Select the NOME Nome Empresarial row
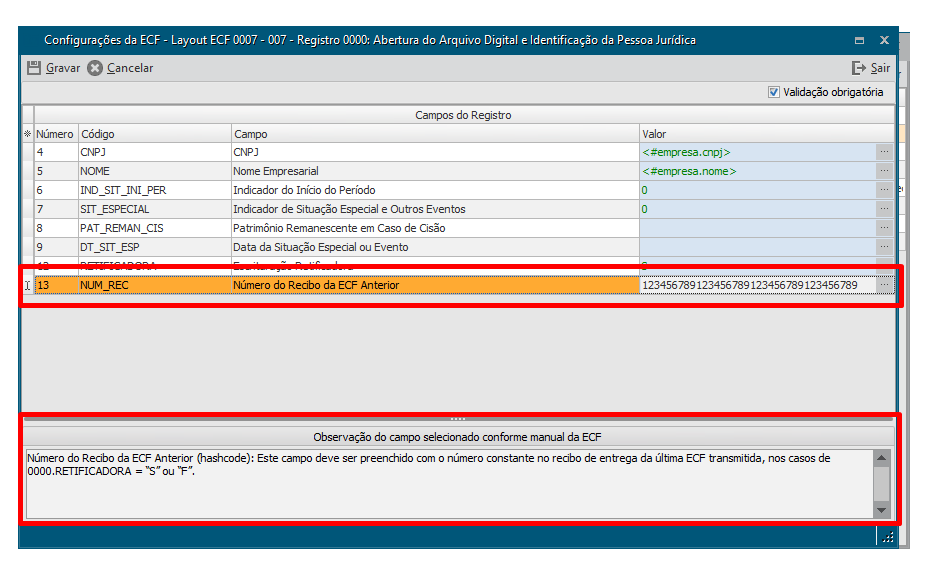 point(300,171)
